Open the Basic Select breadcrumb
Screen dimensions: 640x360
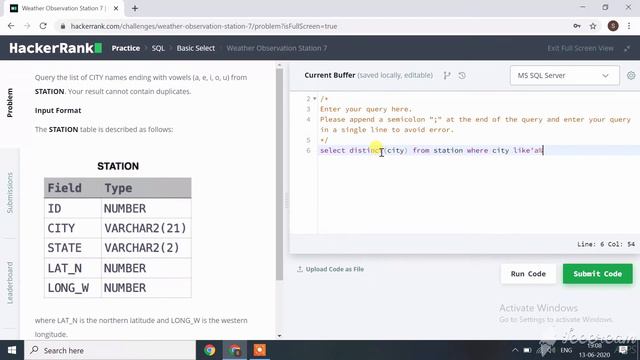(x=196, y=48)
